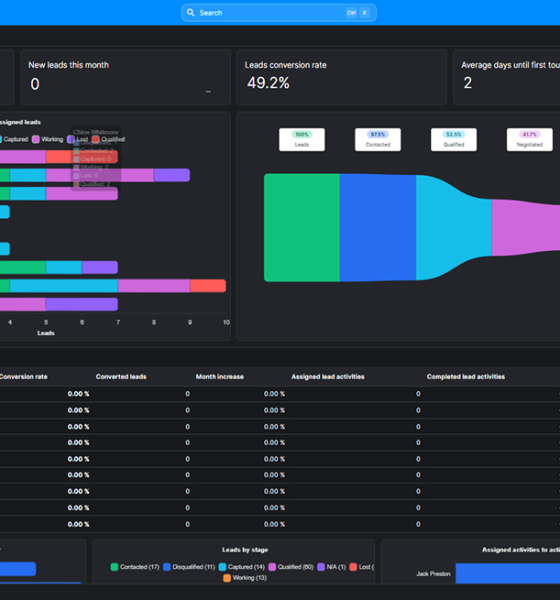560x600 pixels.
Task: Click the Ctrl K shortcut badge
Action: click(358, 13)
